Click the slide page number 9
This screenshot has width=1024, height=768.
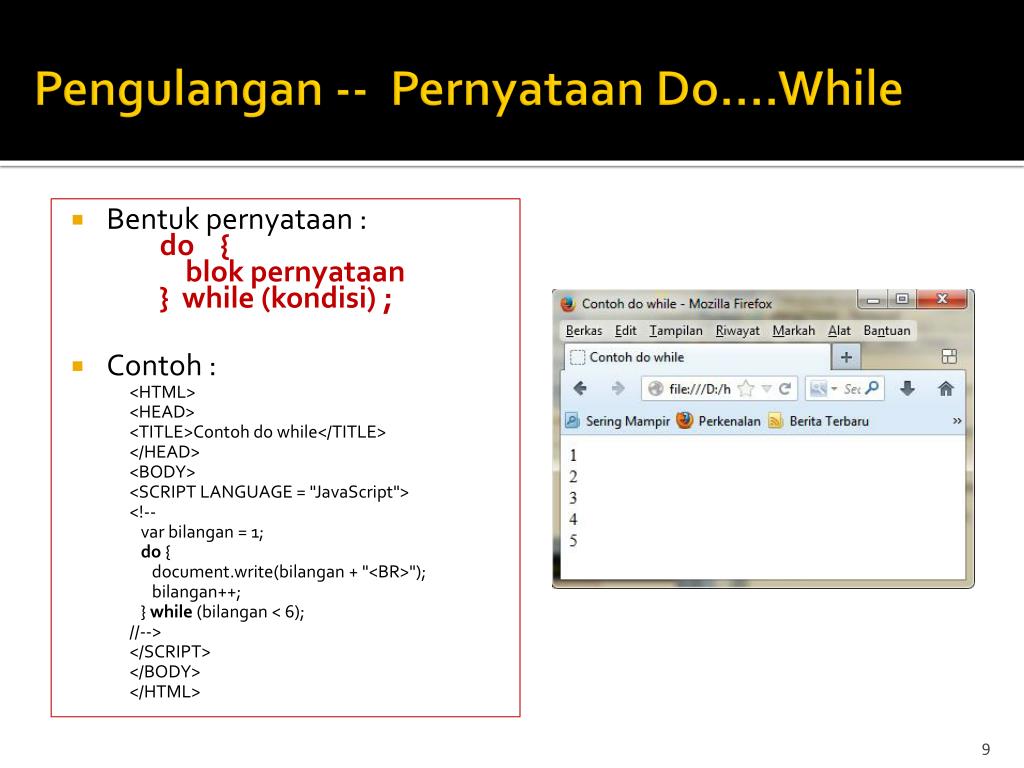pyautogui.click(x=985, y=749)
